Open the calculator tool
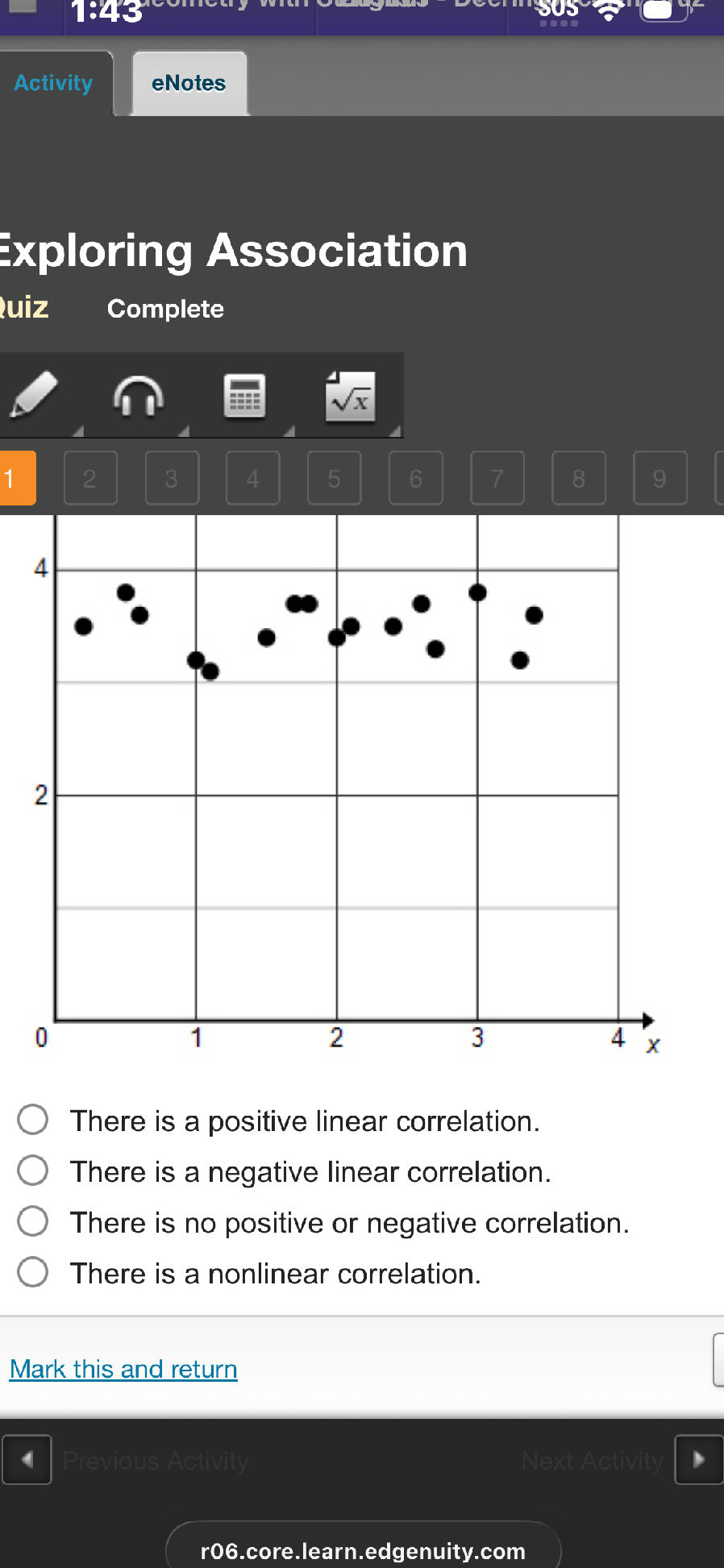724x1568 pixels. (245, 395)
